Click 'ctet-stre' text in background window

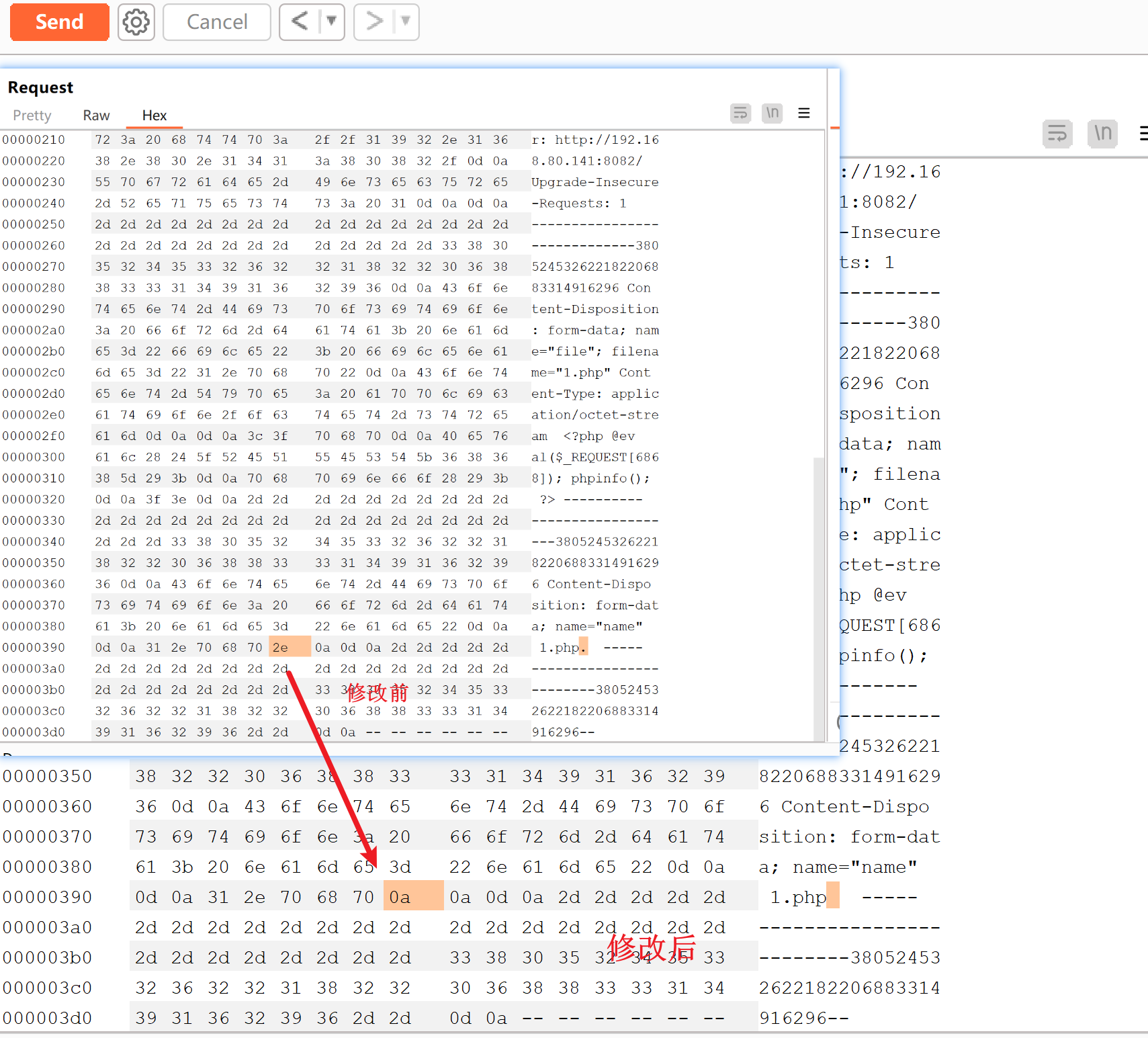point(890,565)
